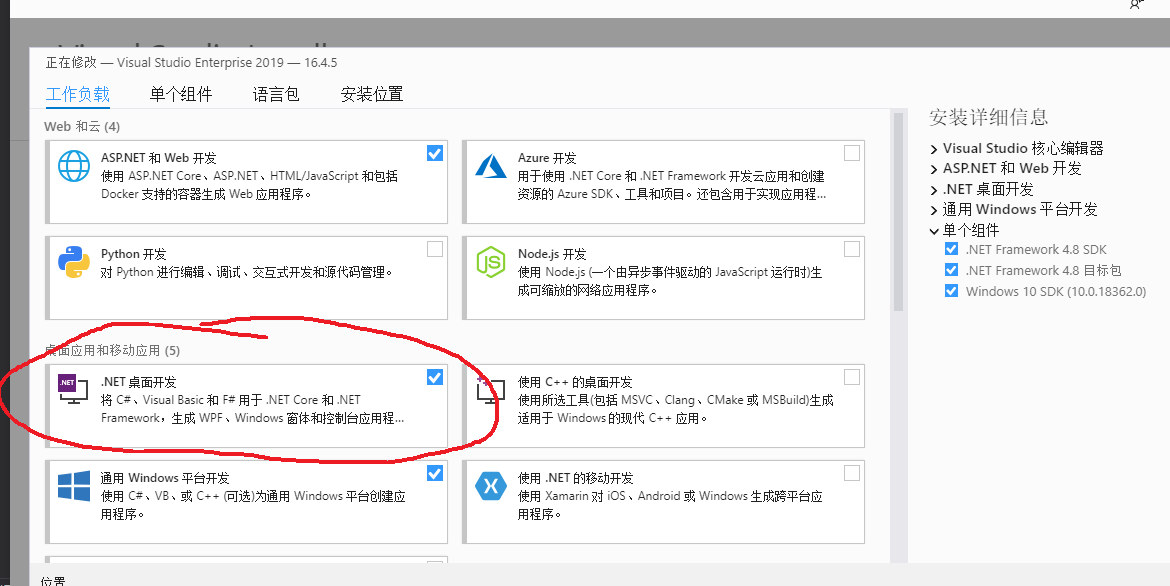1170x586 pixels.
Task: Click the C++ desktop monitor icon
Action: [490, 390]
